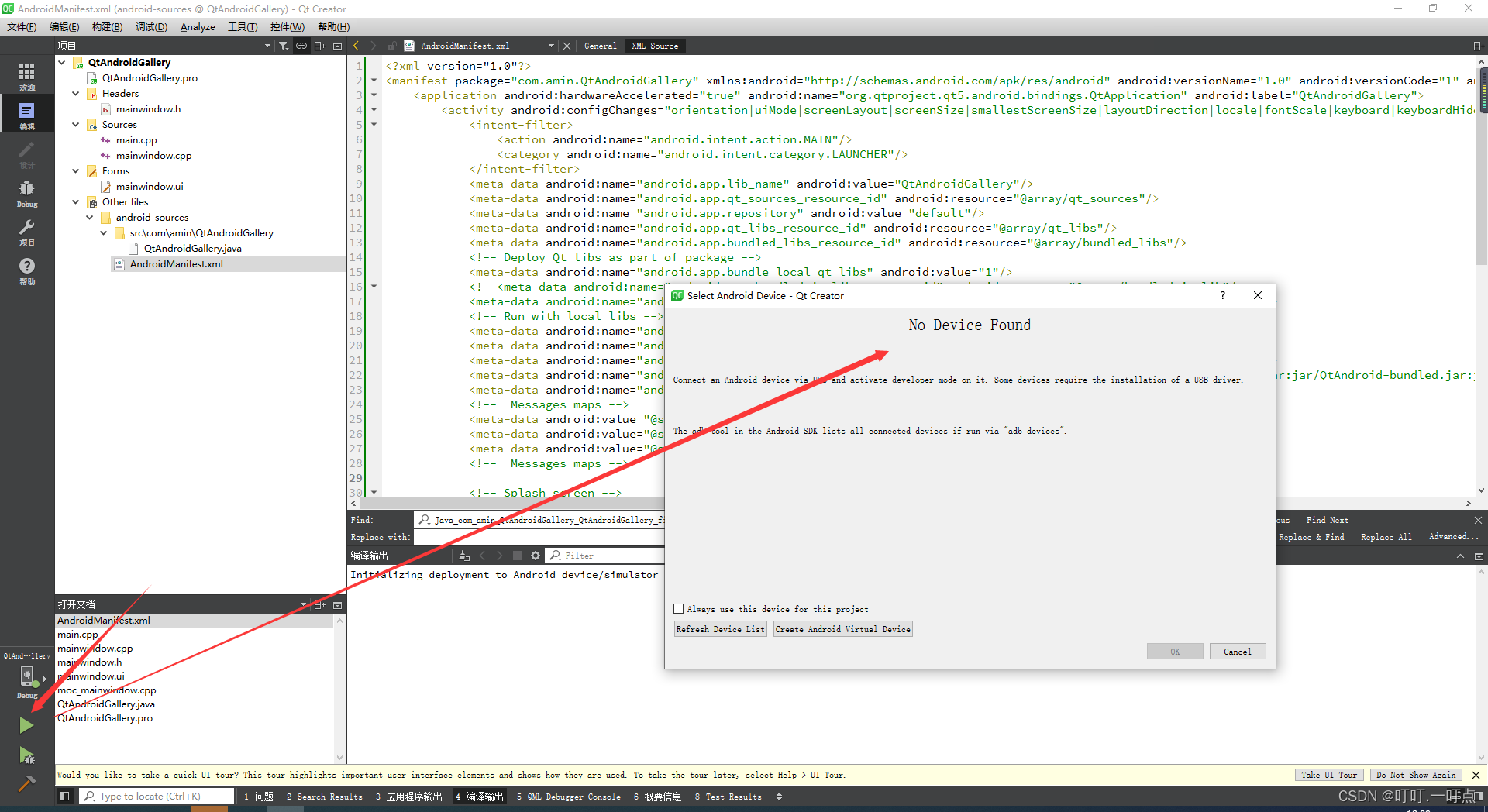Split the Open Documents panel
The width and height of the screenshot is (1488, 812).
point(319,604)
